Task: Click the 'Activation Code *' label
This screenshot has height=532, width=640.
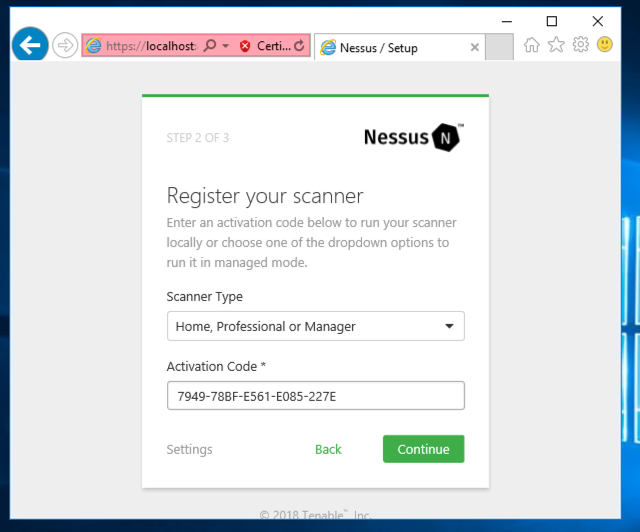Action: click(216, 366)
